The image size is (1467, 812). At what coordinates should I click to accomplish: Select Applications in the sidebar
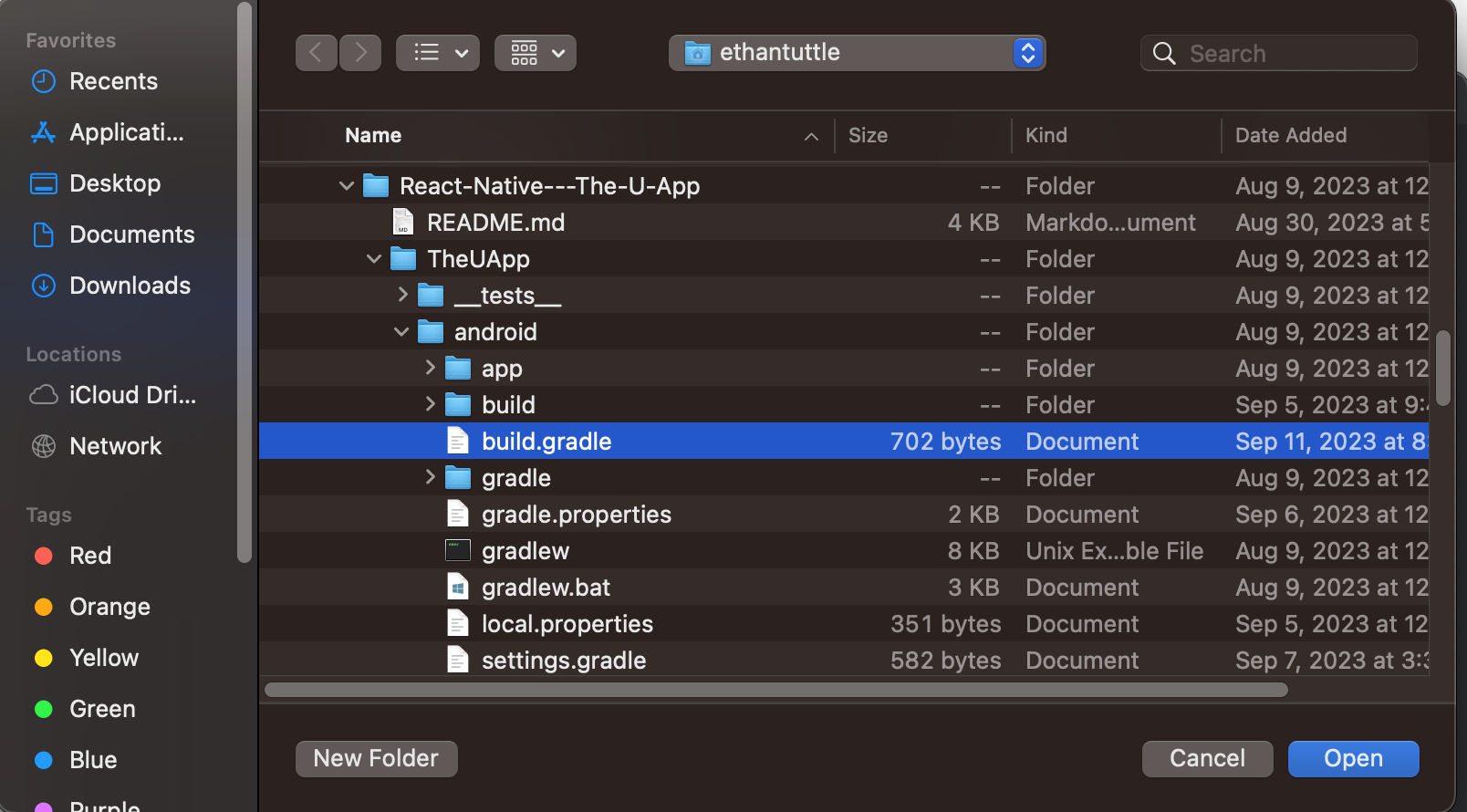point(126,132)
